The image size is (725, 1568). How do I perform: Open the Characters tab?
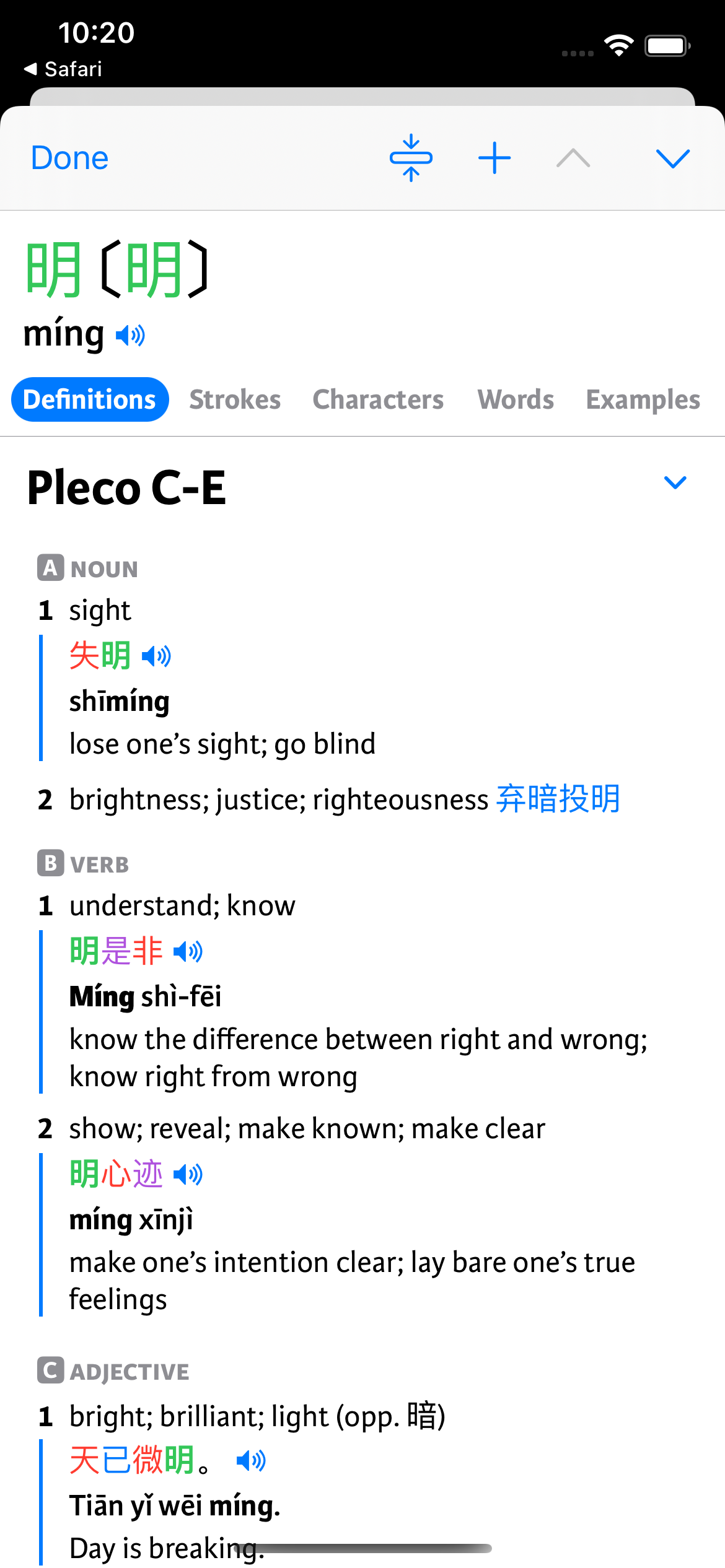(x=378, y=399)
